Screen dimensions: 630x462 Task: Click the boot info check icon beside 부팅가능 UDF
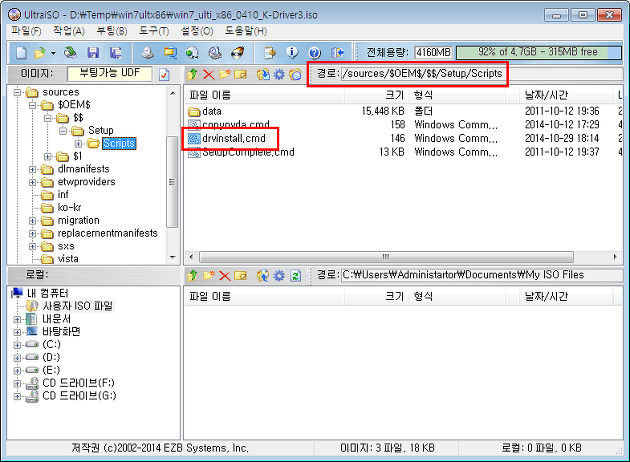164,75
